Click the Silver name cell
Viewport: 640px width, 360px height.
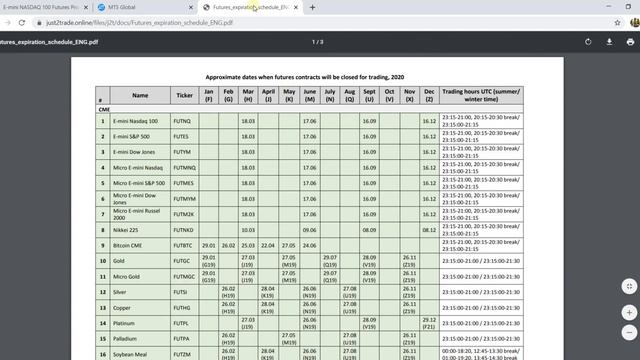(x=140, y=292)
